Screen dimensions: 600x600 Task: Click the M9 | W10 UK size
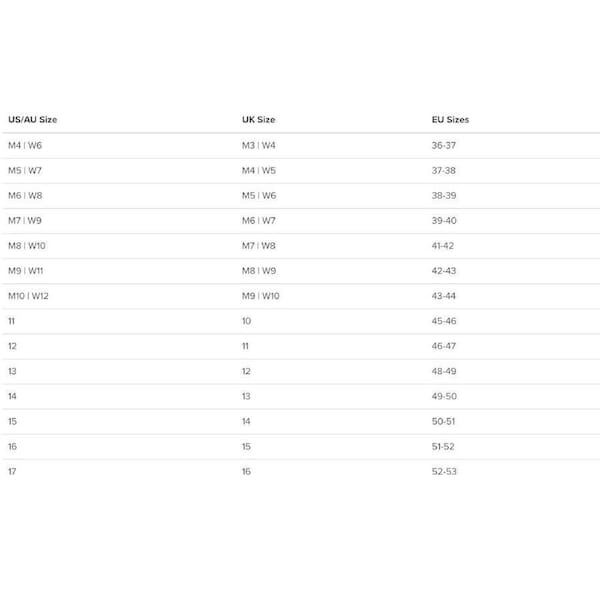point(261,296)
